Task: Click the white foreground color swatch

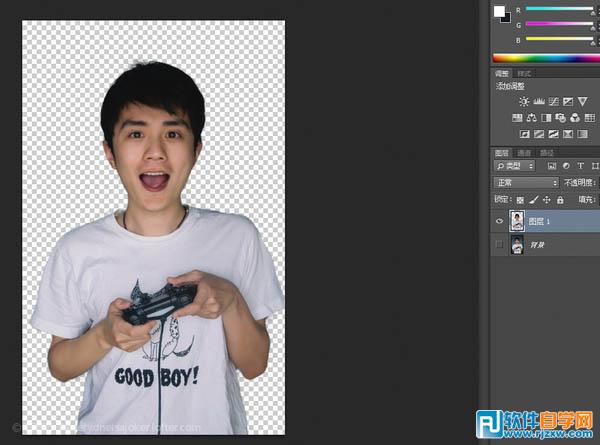Action: click(499, 11)
